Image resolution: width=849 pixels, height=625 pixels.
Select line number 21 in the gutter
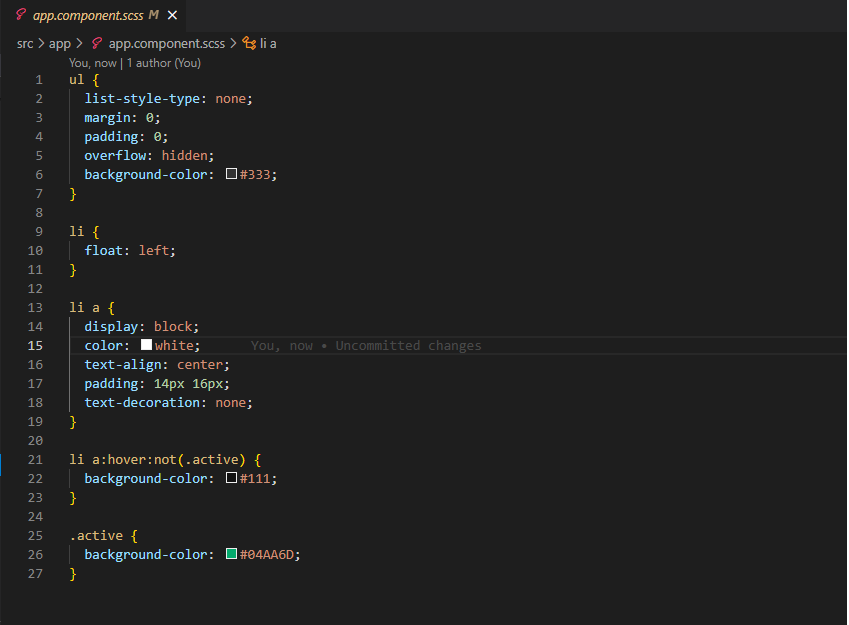point(36,460)
